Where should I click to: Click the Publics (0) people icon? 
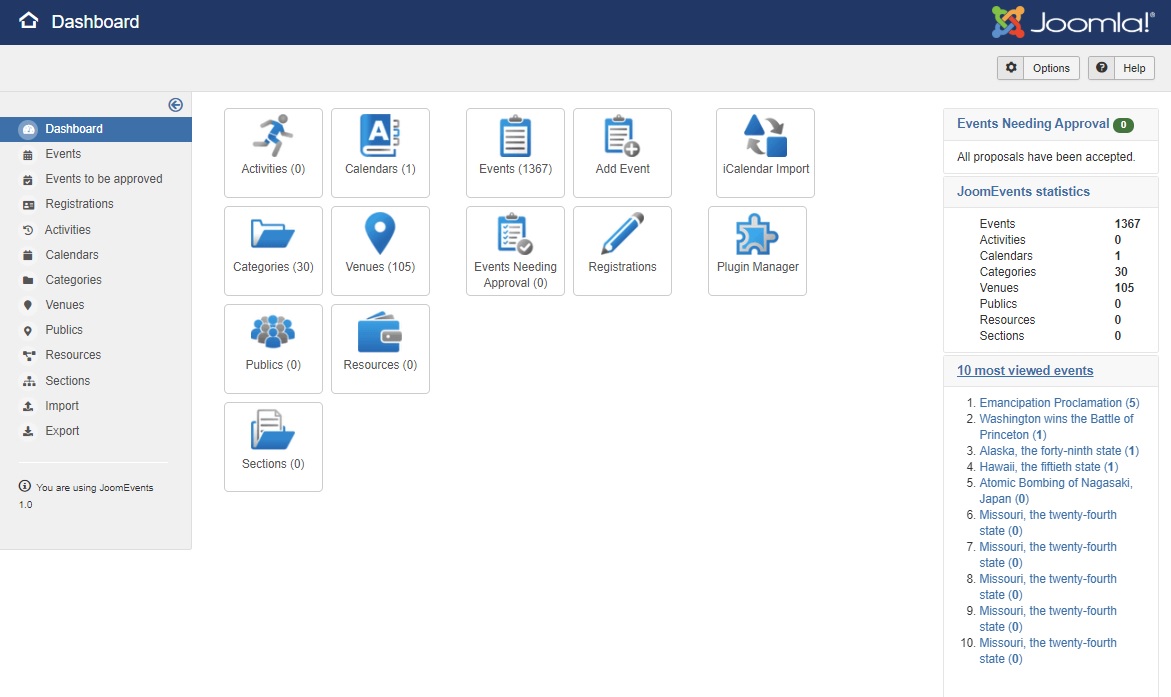click(x=273, y=335)
